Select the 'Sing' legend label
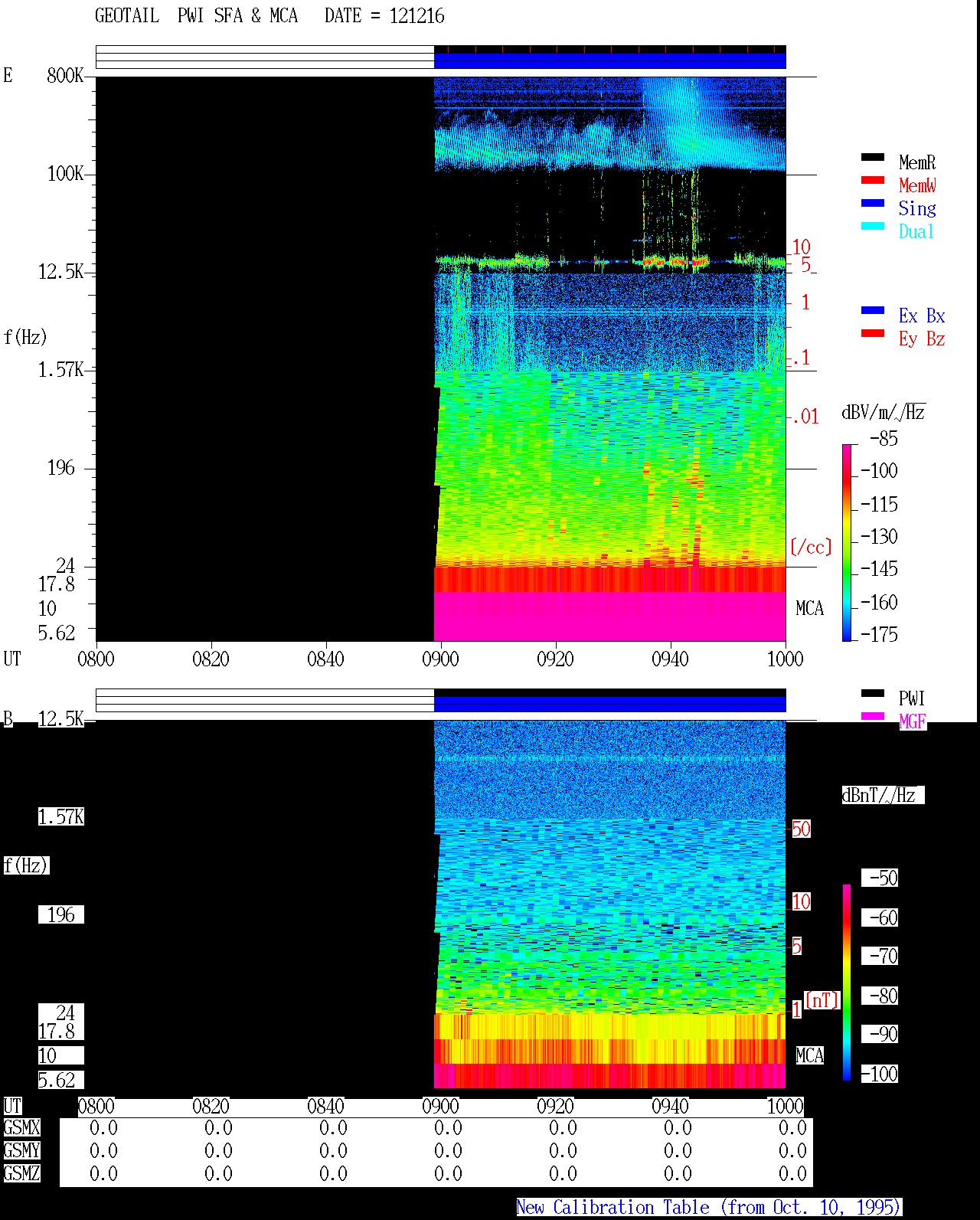 (917, 208)
